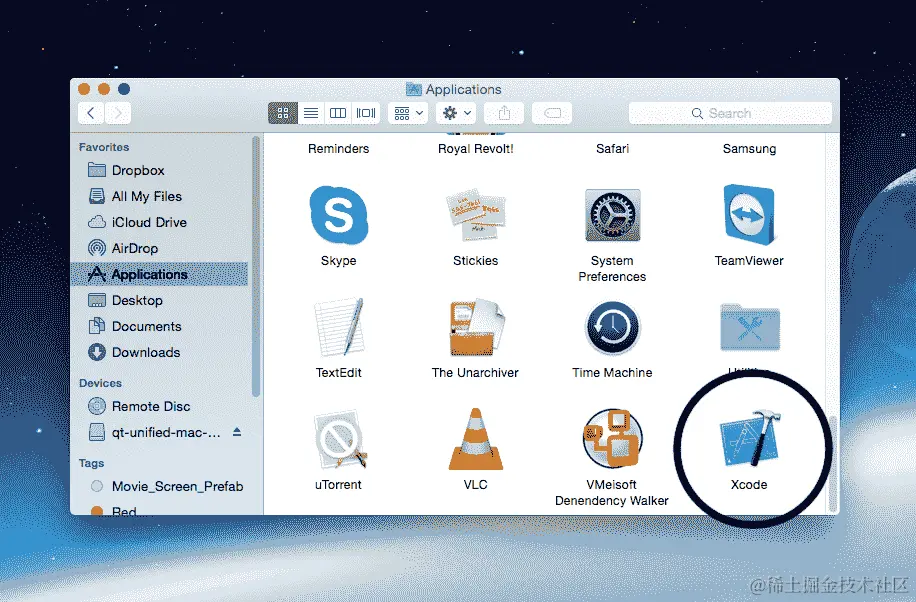The height and width of the screenshot is (602, 916).
Task: Click the Reminders label
Action: (x=338, y=148)
